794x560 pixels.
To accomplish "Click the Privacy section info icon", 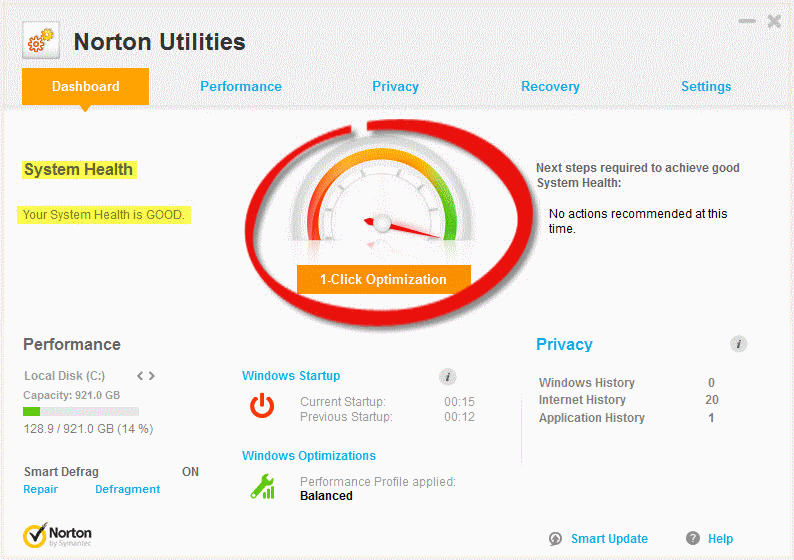I will (x=739, y=344).
